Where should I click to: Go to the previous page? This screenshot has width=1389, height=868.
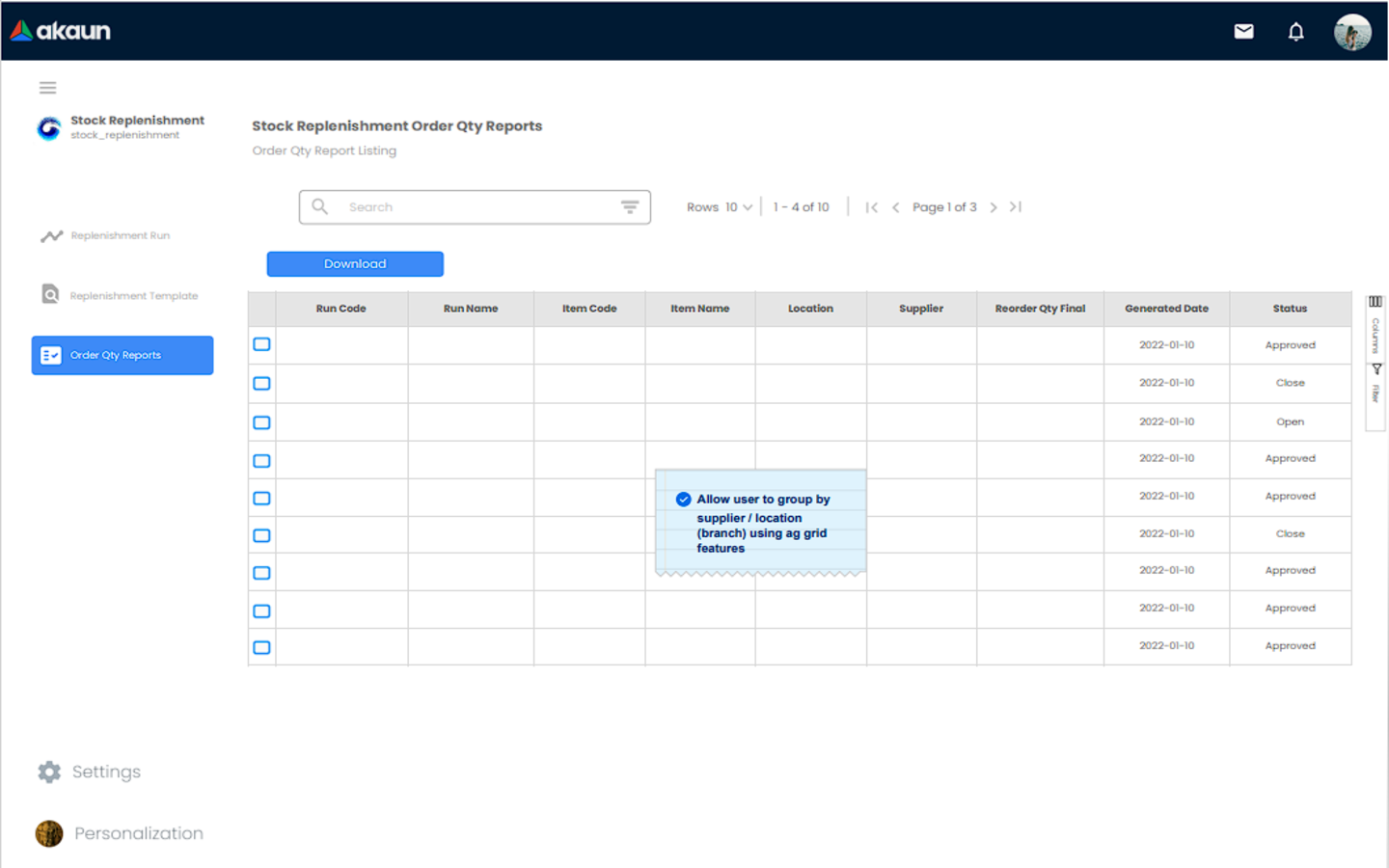[895, 207]
